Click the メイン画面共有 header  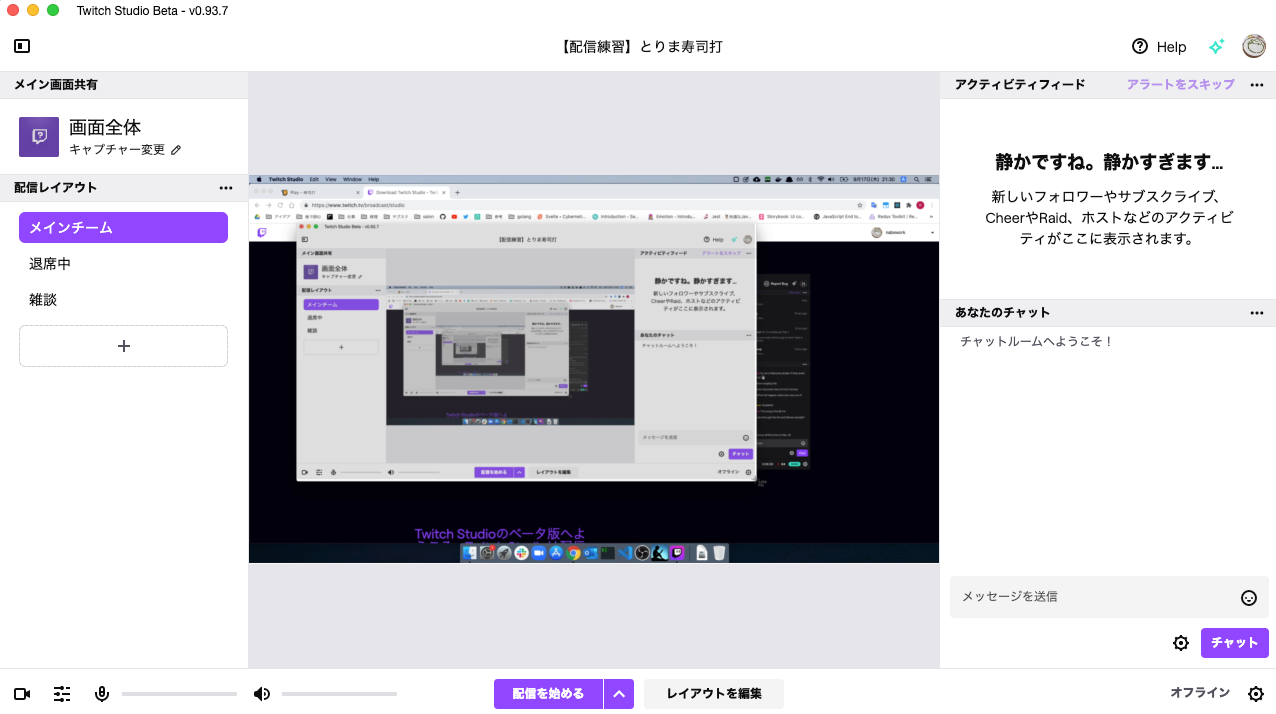(x=56, y=85)
